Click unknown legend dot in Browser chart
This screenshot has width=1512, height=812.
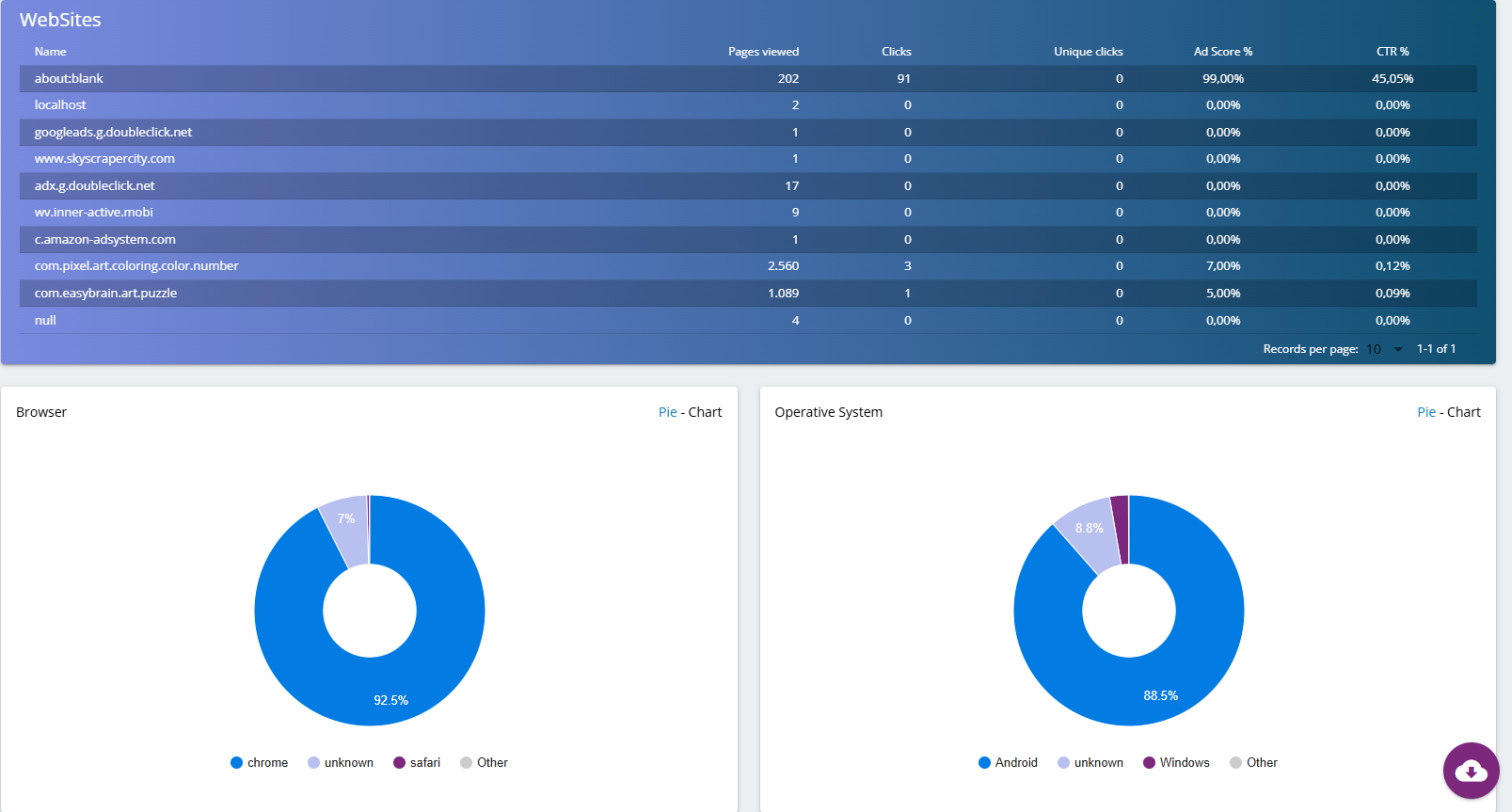[314, 762]
